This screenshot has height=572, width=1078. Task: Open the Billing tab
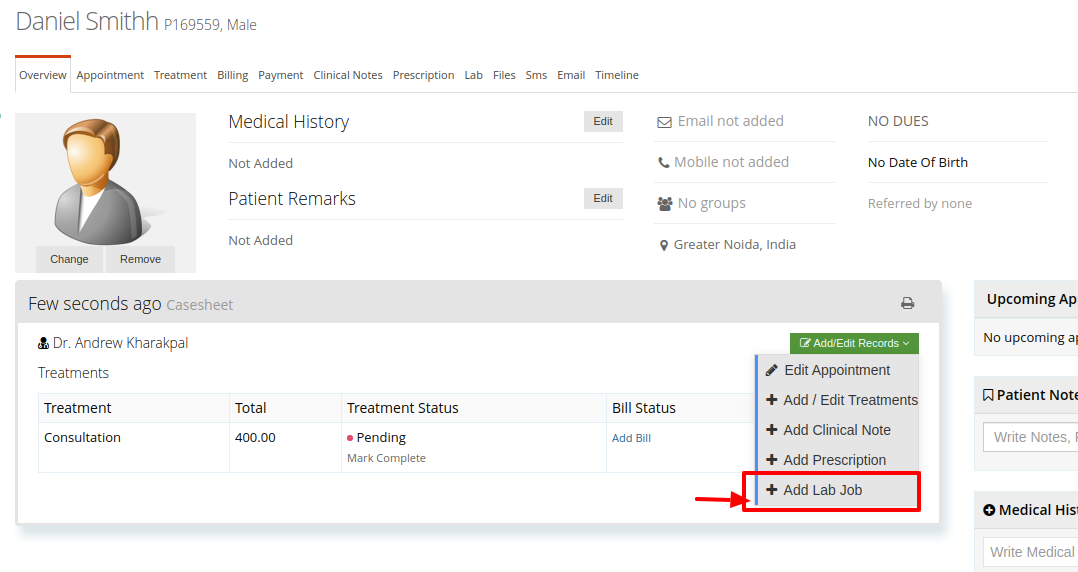point(232,75)
